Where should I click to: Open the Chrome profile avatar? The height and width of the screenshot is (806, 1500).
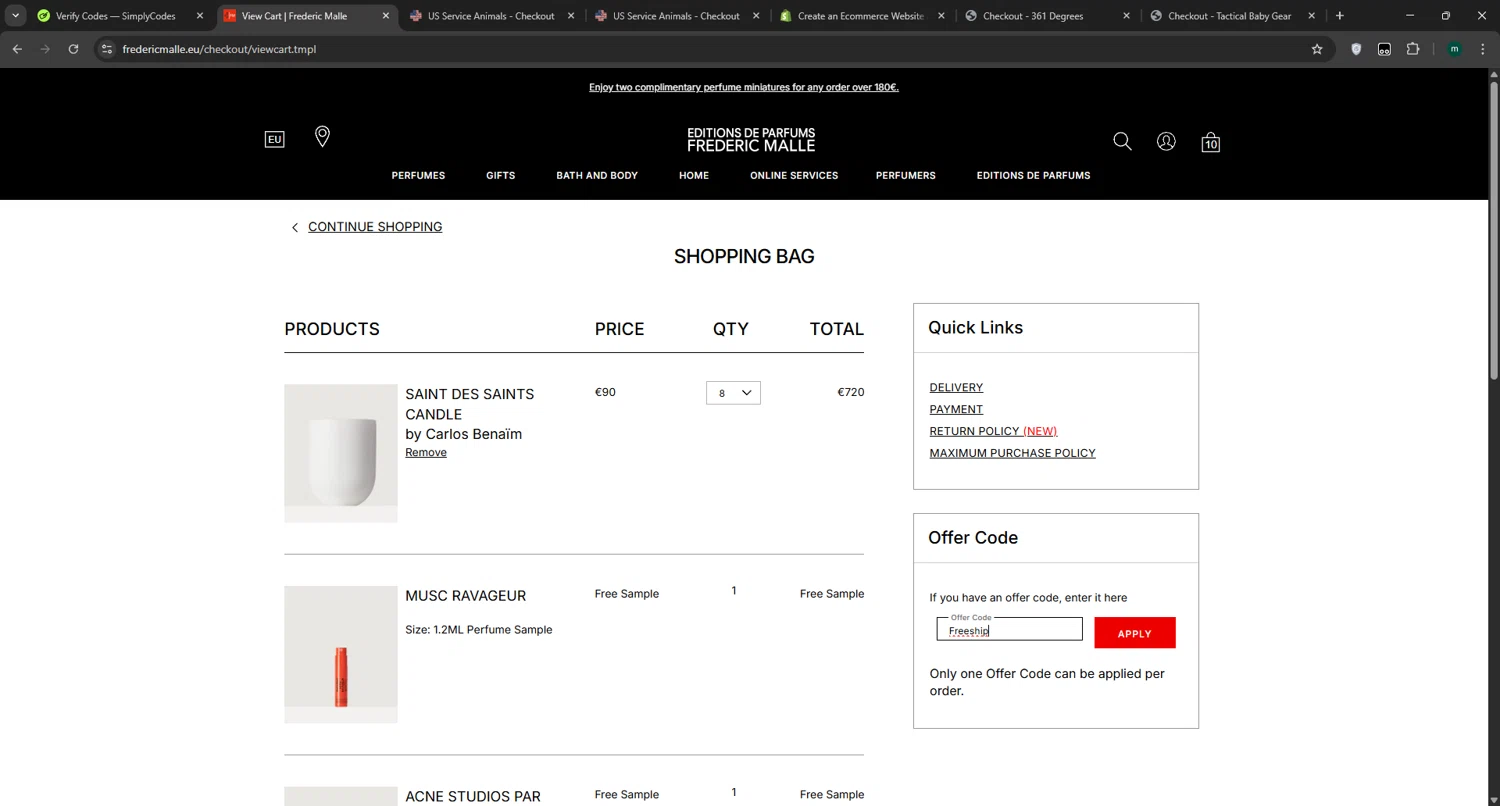click(1454, 49)
